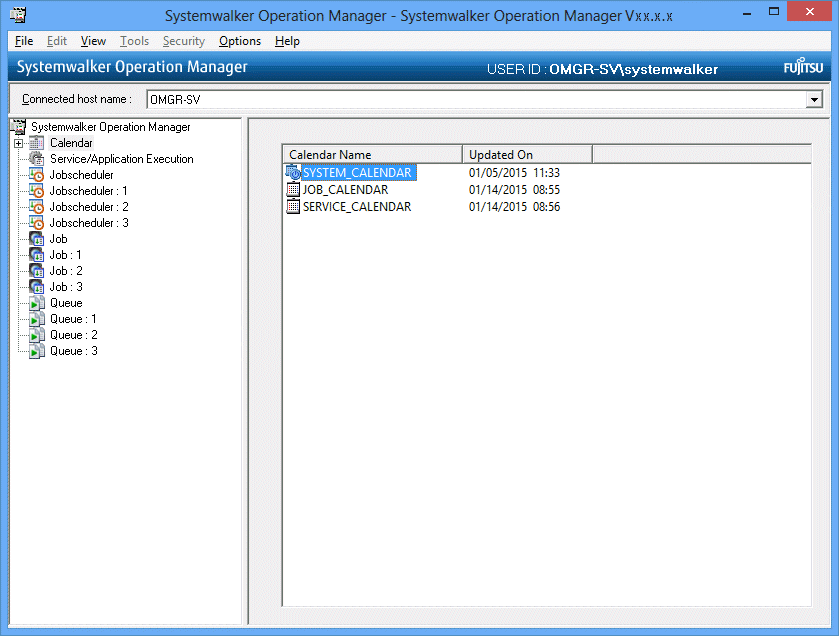This screenshot has height=636, width=839.
Task: Open the Options menu
Action: (240, 41)
